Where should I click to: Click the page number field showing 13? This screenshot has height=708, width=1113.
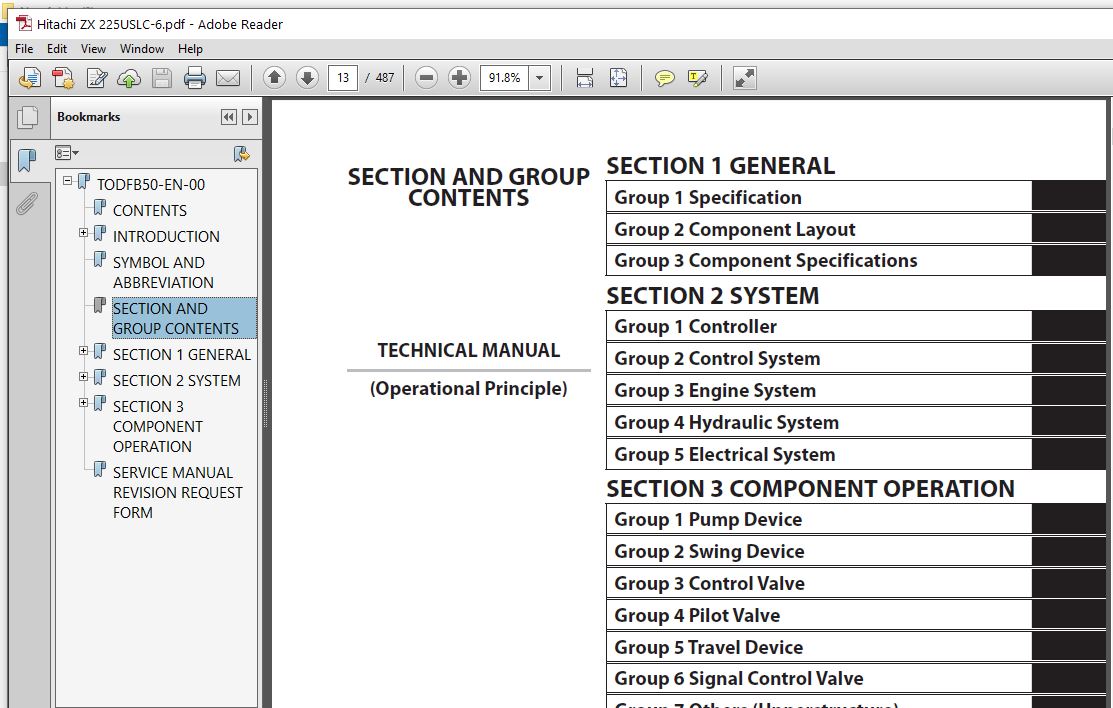click(343, 77)
